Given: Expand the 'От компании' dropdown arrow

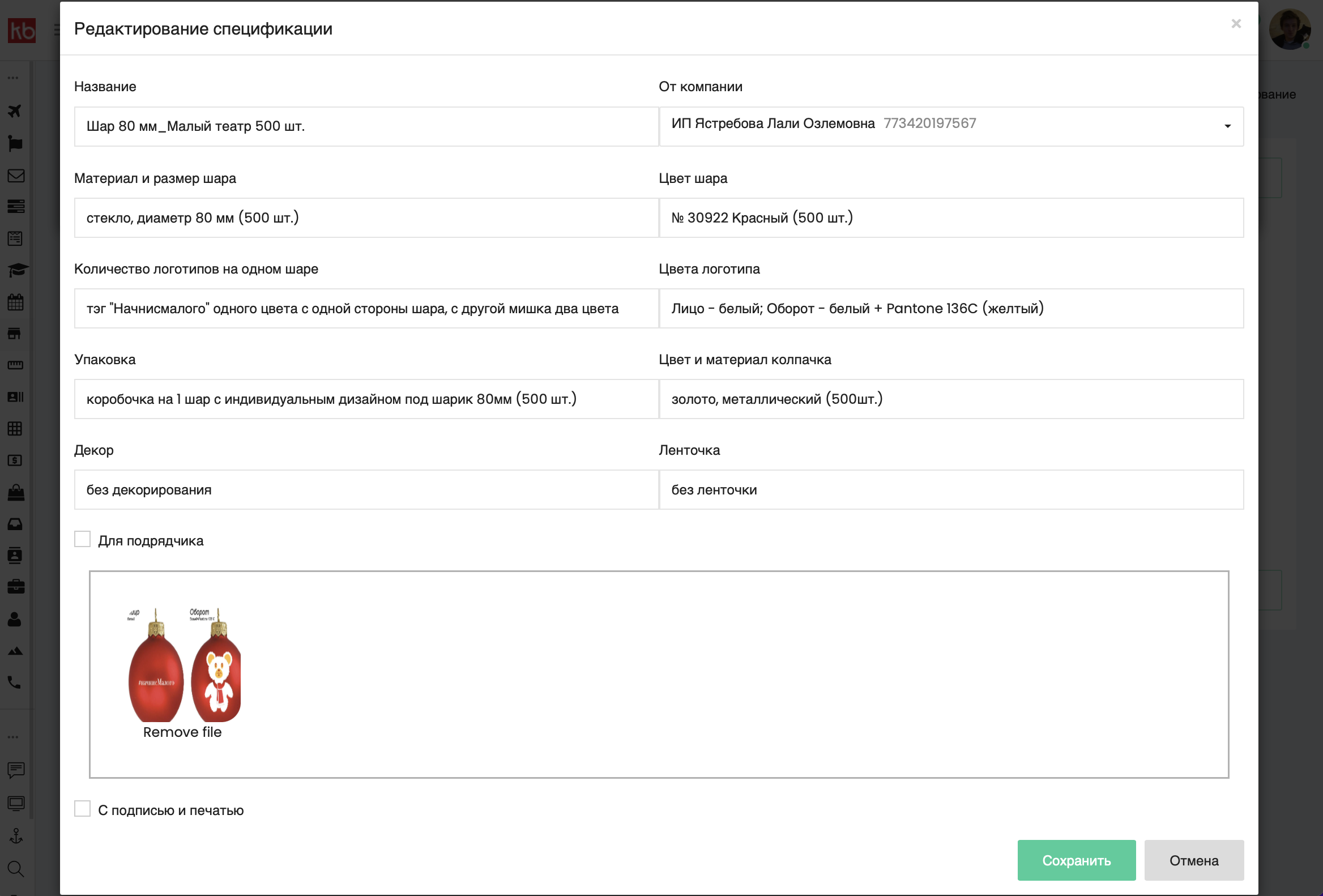Looking at the screenshot, I should click(x=1227, y=126).
